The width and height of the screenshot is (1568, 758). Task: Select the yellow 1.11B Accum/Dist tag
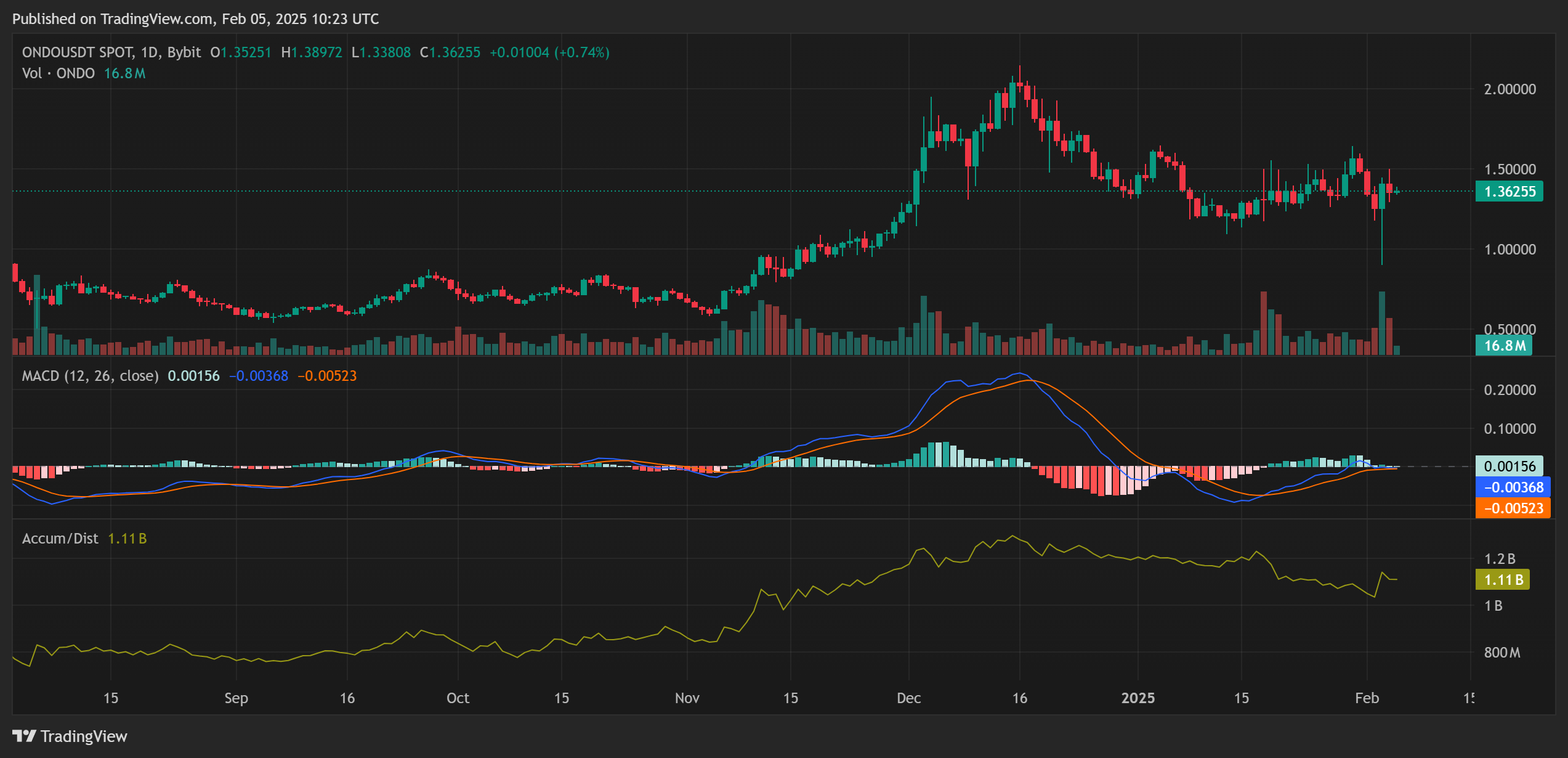1503,579
